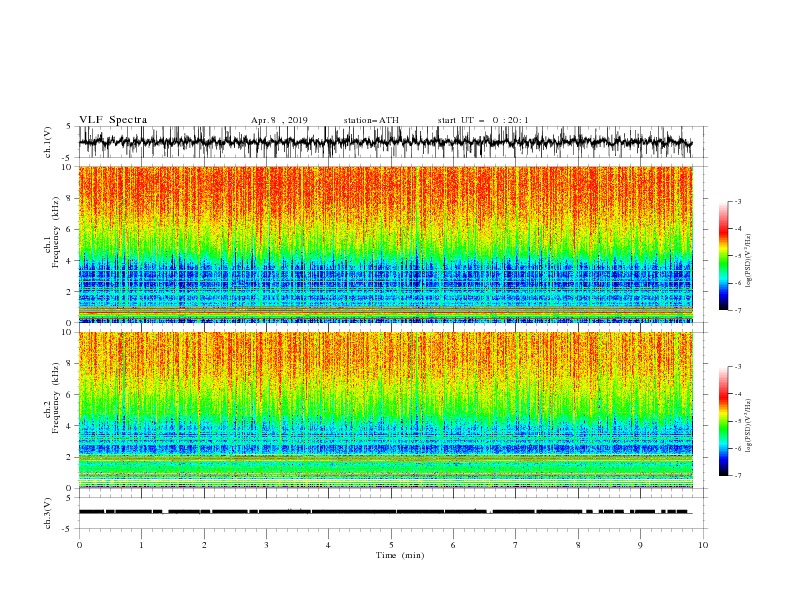
Task: Click the "VLF Spectra" title text
Action: pyautogui.click(x=113, y=120)
